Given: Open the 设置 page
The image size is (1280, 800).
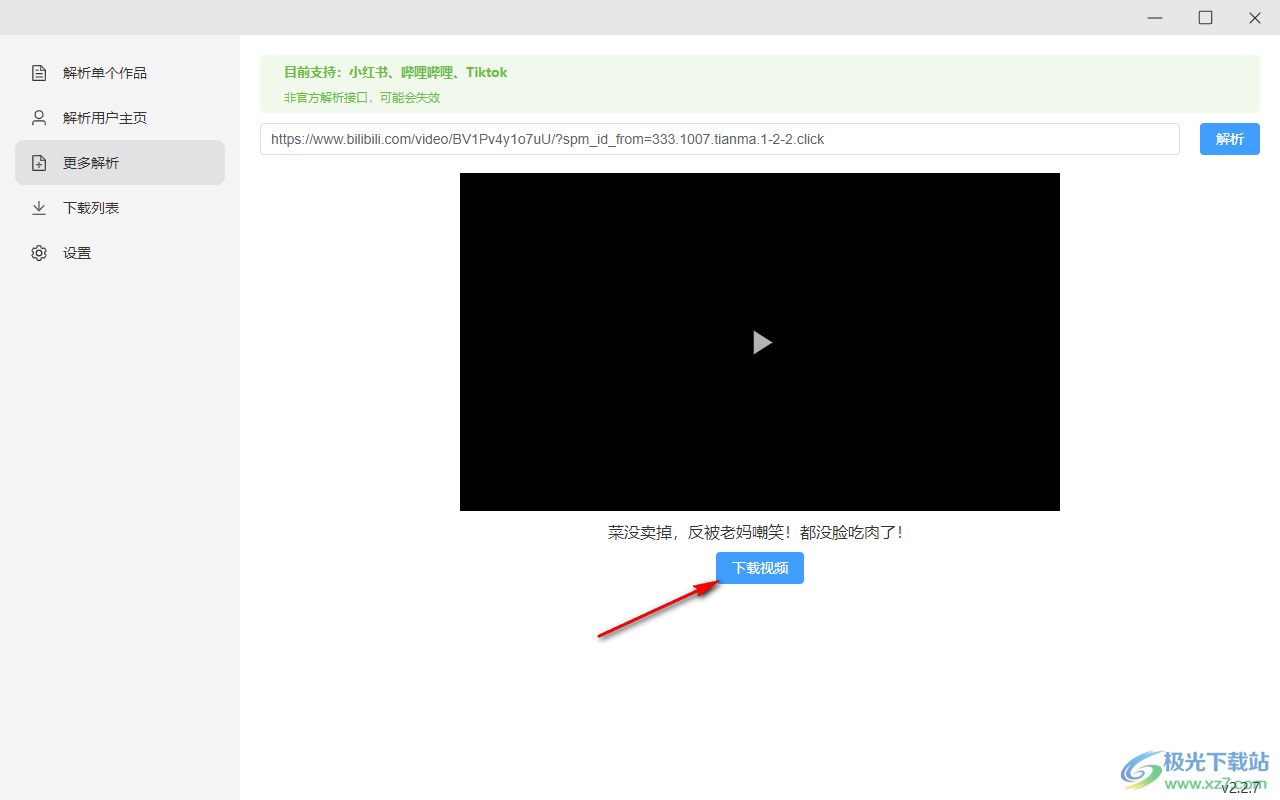Looking at the screenshot, I should pyautogui.click(x=120, y=253).
